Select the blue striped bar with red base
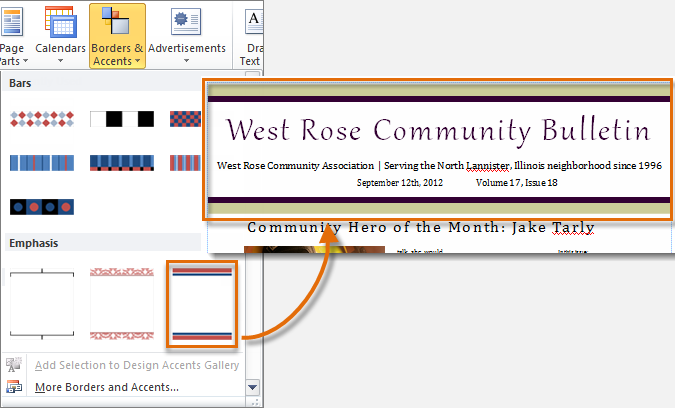Image resolution: width=675 pixels, height=408 pixels. coord(121,162)
